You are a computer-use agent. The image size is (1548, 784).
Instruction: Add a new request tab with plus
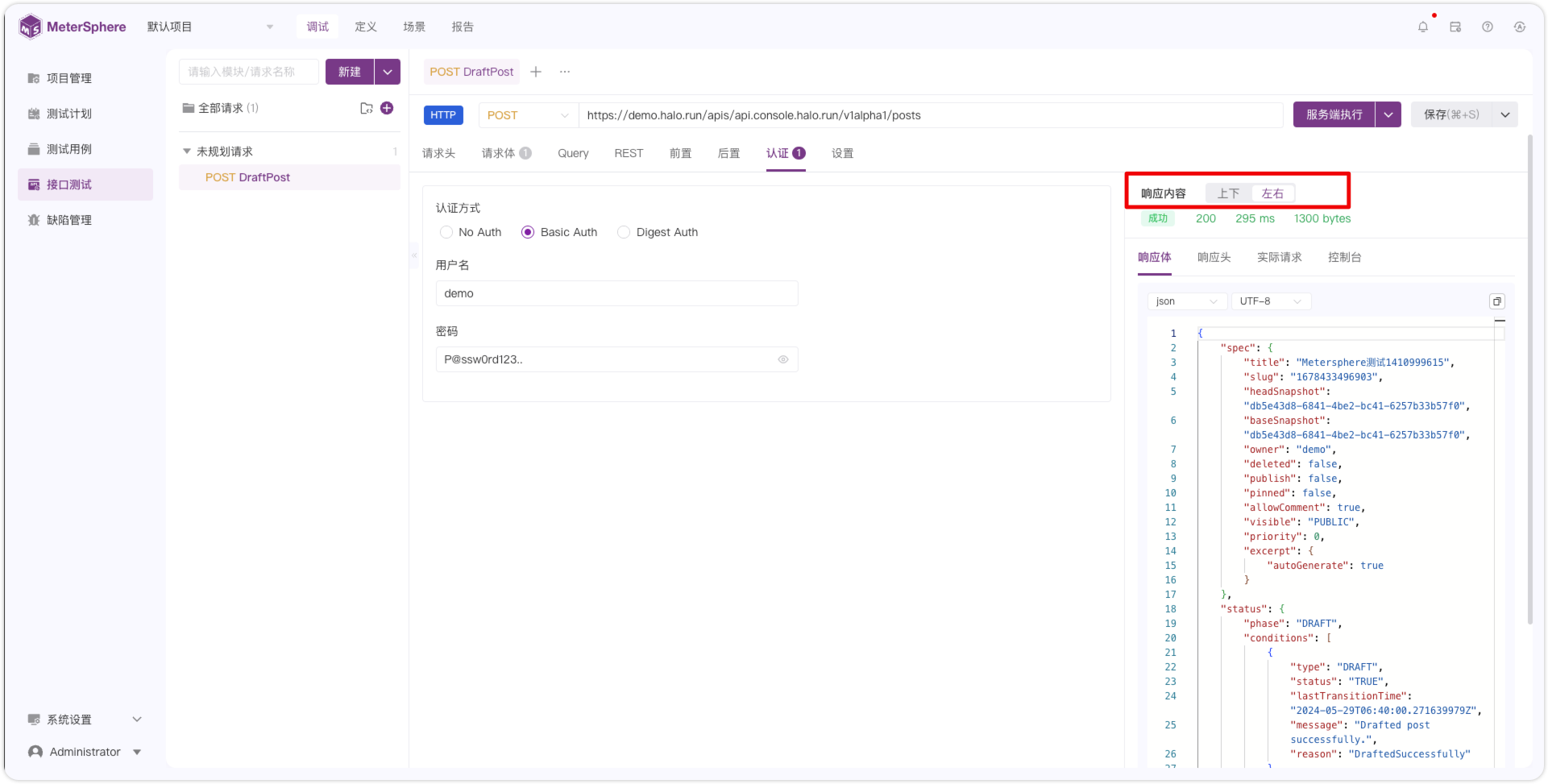[x=536, y=72]
